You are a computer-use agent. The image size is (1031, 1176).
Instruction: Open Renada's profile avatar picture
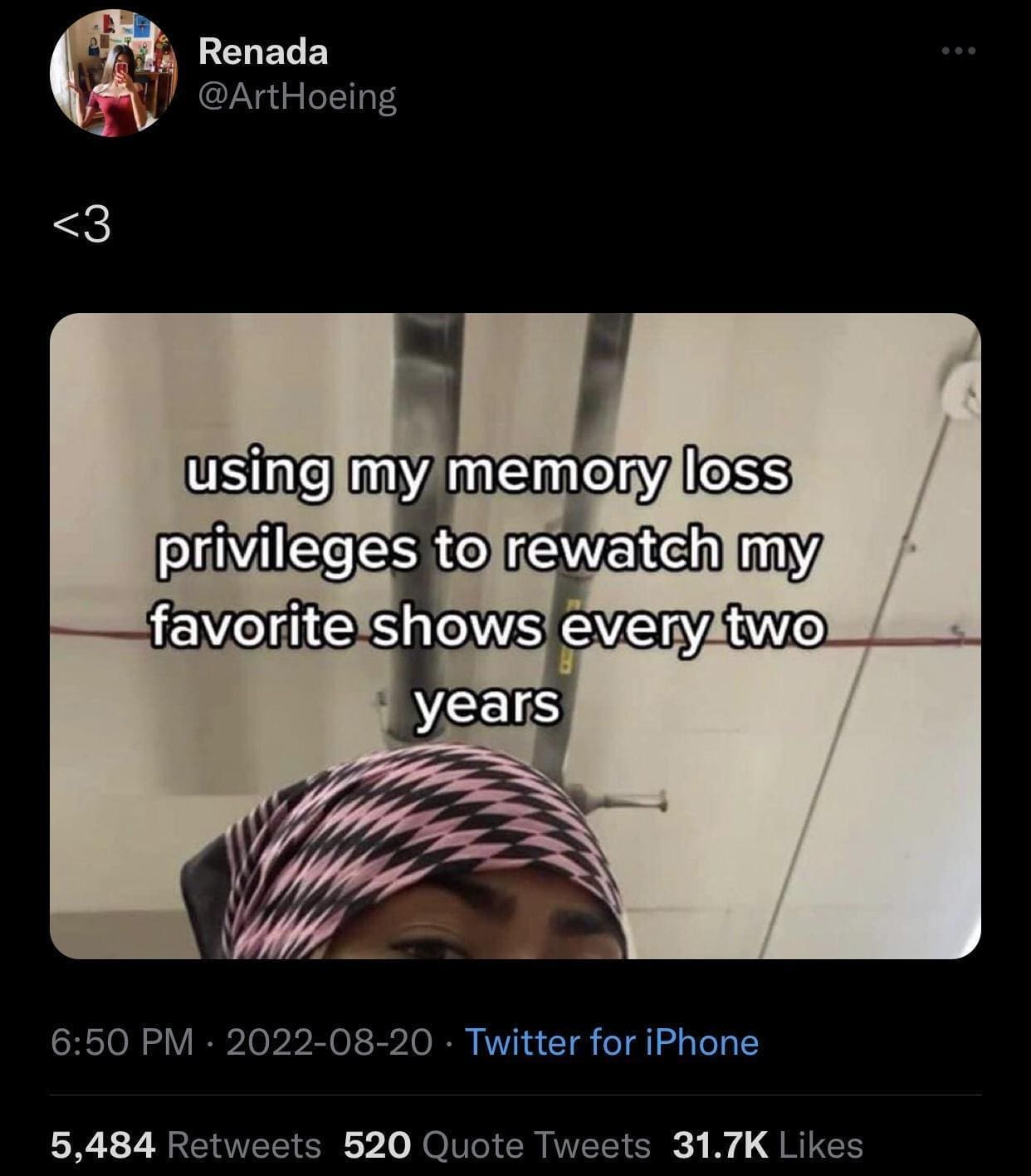[x=115, y=73]
